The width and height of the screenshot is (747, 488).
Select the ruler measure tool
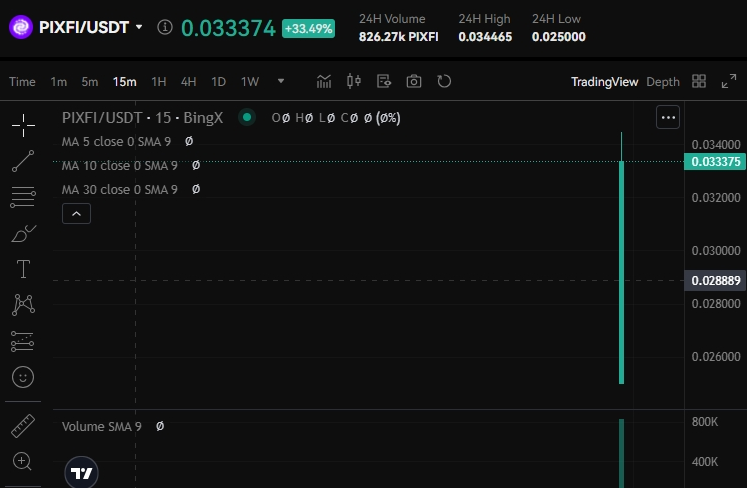pos(23,426)
